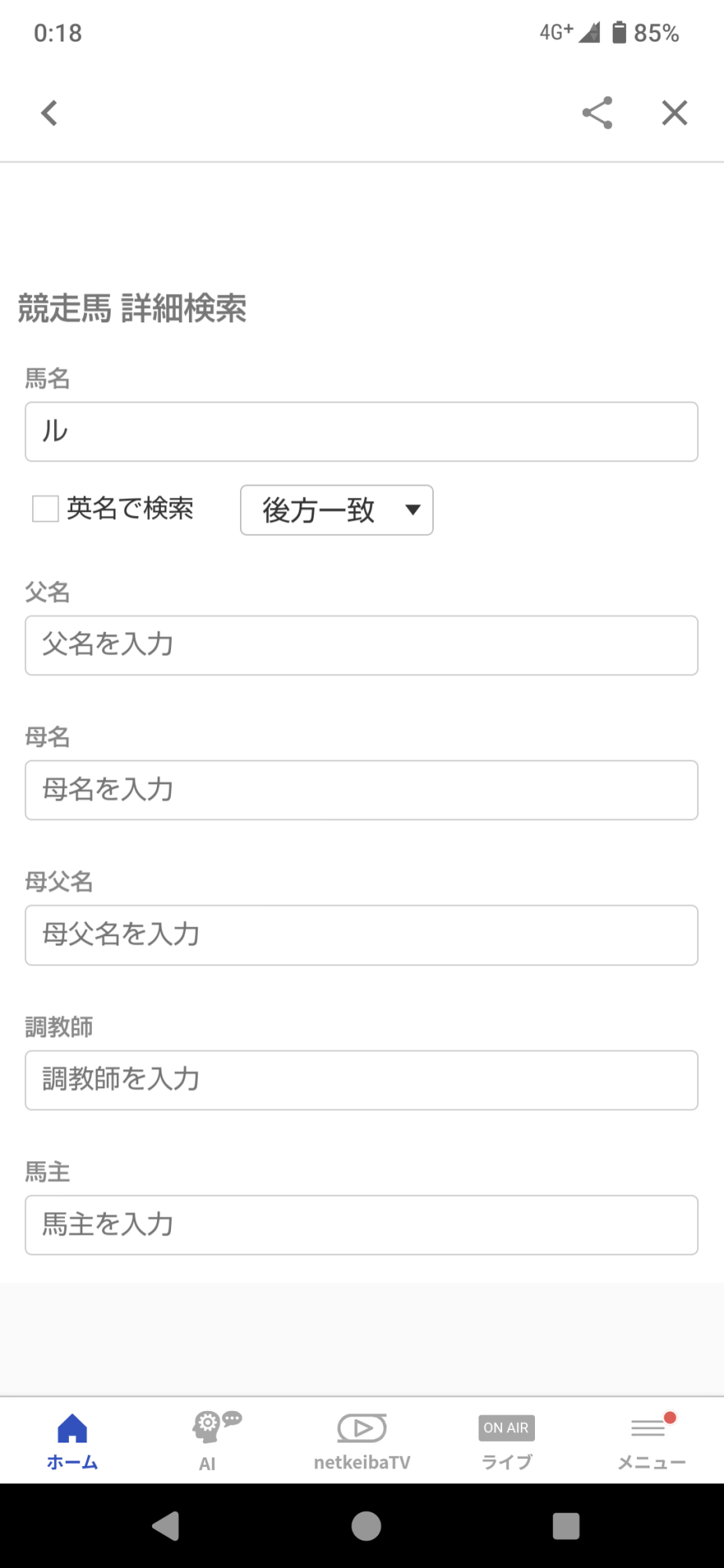Viewport: 724px width, 1568px height.
Task: Tap the ライブ tab label
Action: 507,1462
